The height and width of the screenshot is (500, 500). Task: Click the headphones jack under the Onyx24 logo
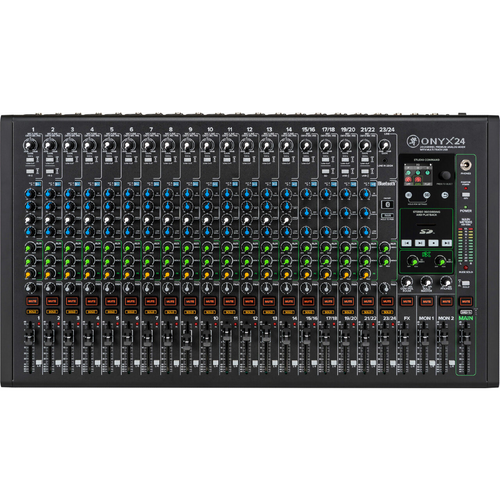coord(465,165)
